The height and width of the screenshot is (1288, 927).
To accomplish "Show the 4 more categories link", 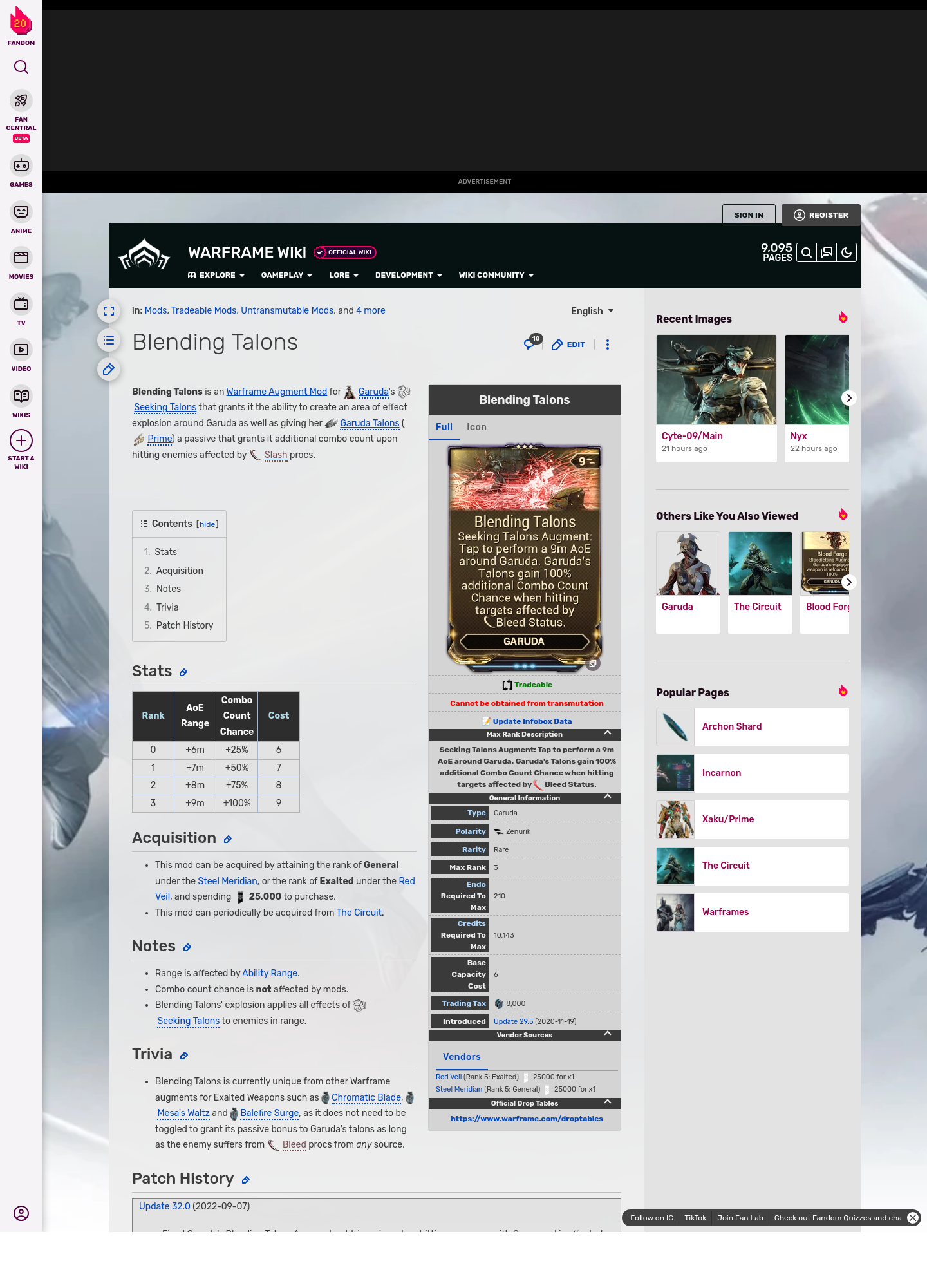I will 371,310.
